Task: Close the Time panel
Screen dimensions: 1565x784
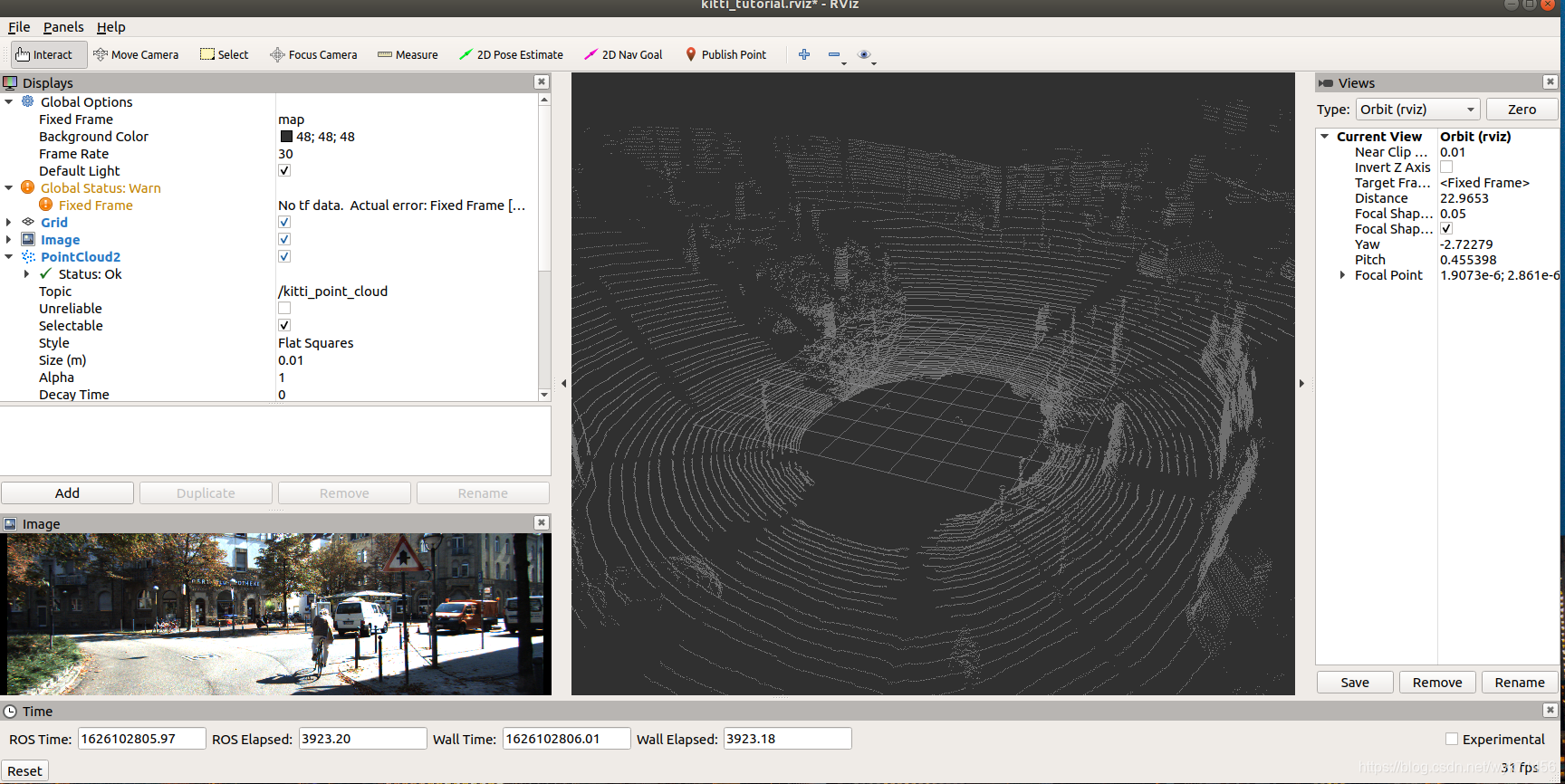Action: pyautogui.click(x=1551, y=710)
